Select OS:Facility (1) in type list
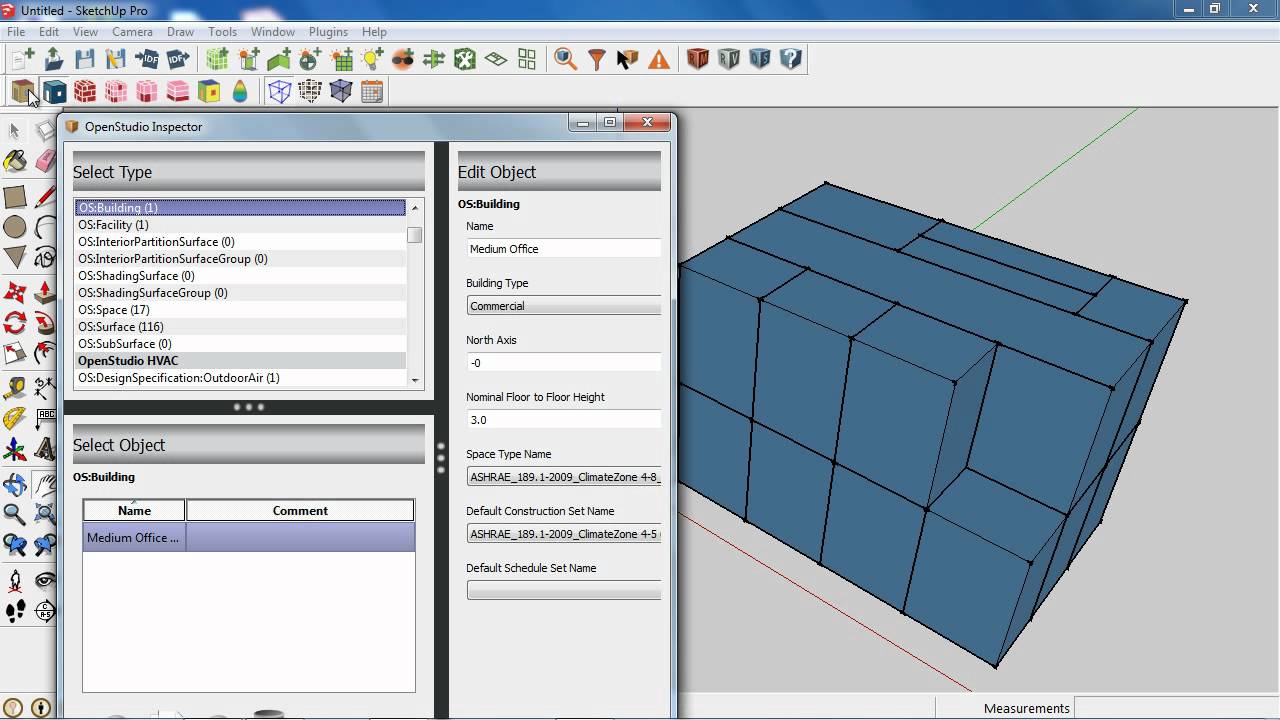The width and height of the screenshot is (1280, 720). pos(240,225)
